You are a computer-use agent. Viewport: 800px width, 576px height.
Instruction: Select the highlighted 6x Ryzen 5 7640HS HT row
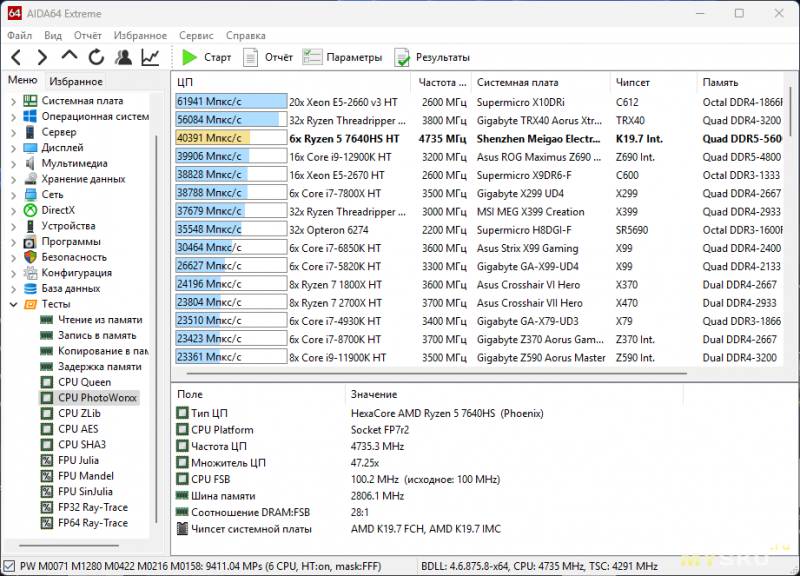click(479, 138)
